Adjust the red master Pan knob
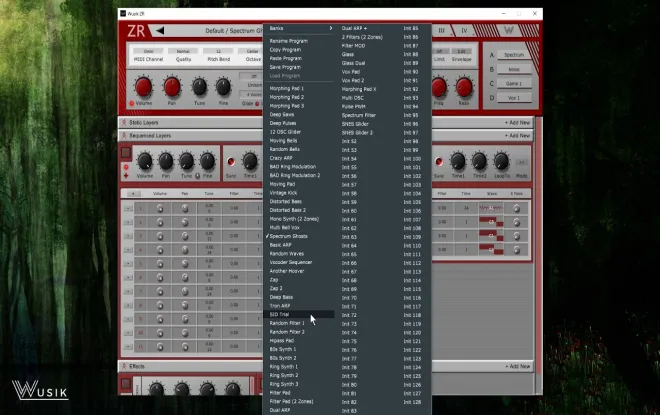 tap(172, 87)
